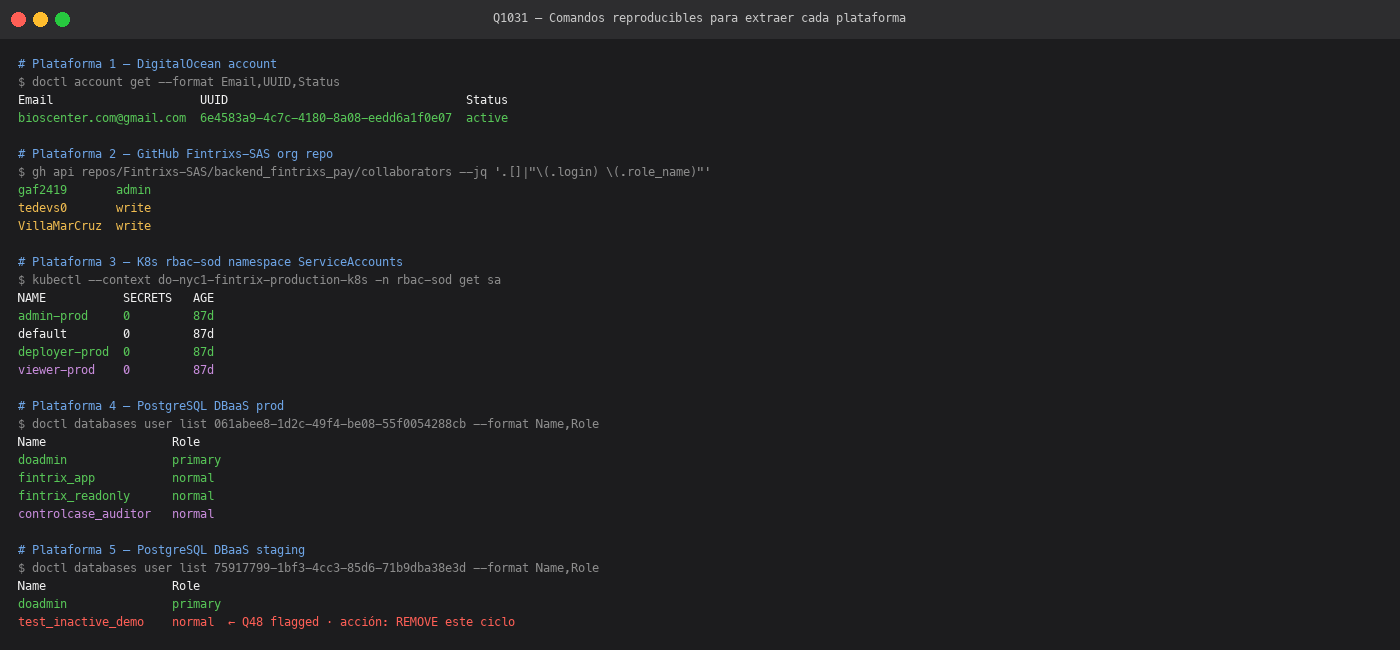The image size is (1400, 650).
Task: Click the viewer-prod service account
Action: point(56,370)
